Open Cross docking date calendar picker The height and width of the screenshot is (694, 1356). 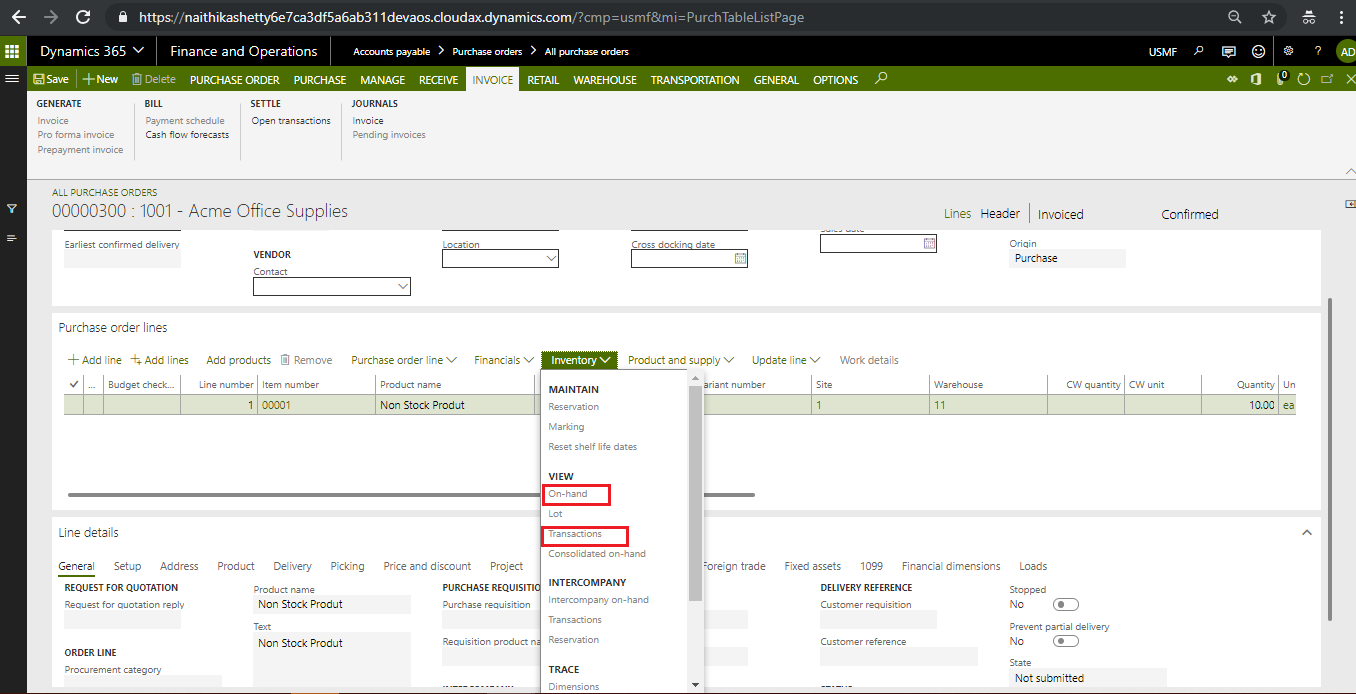(x=740, y=258)
